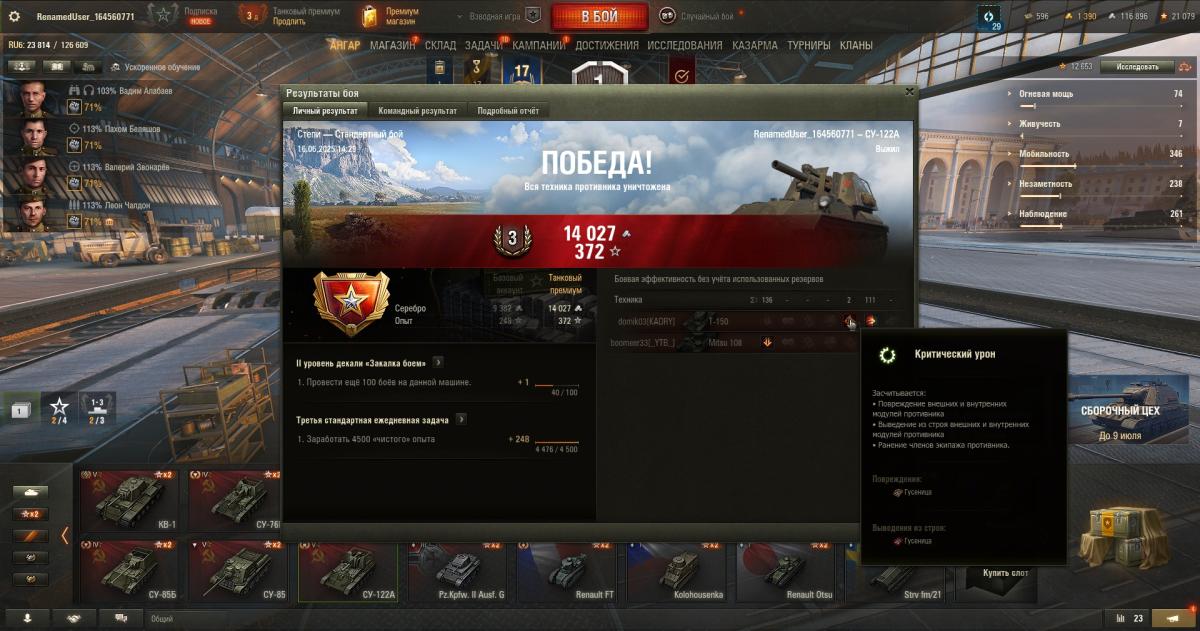This screenshot has height=631, width=1200.
Task: Expand the II уровень декали task details
Action: pyautogui.click(x=438, y=362)
